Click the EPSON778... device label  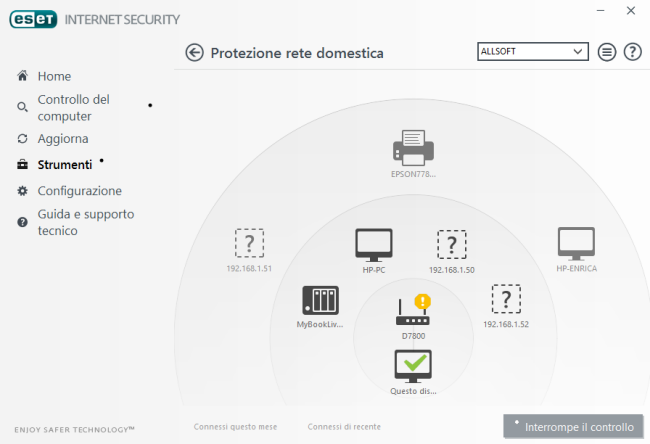[413, 174]
